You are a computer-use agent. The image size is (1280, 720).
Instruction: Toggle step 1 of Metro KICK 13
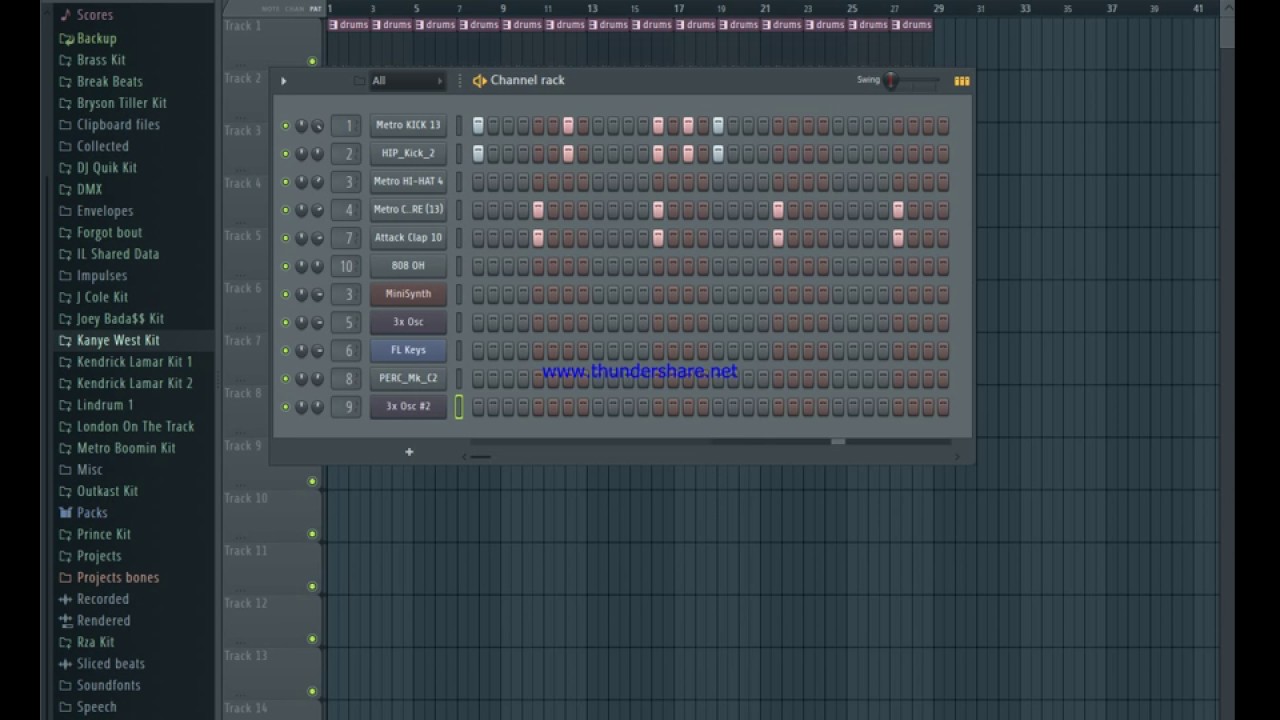coord(478,125)
